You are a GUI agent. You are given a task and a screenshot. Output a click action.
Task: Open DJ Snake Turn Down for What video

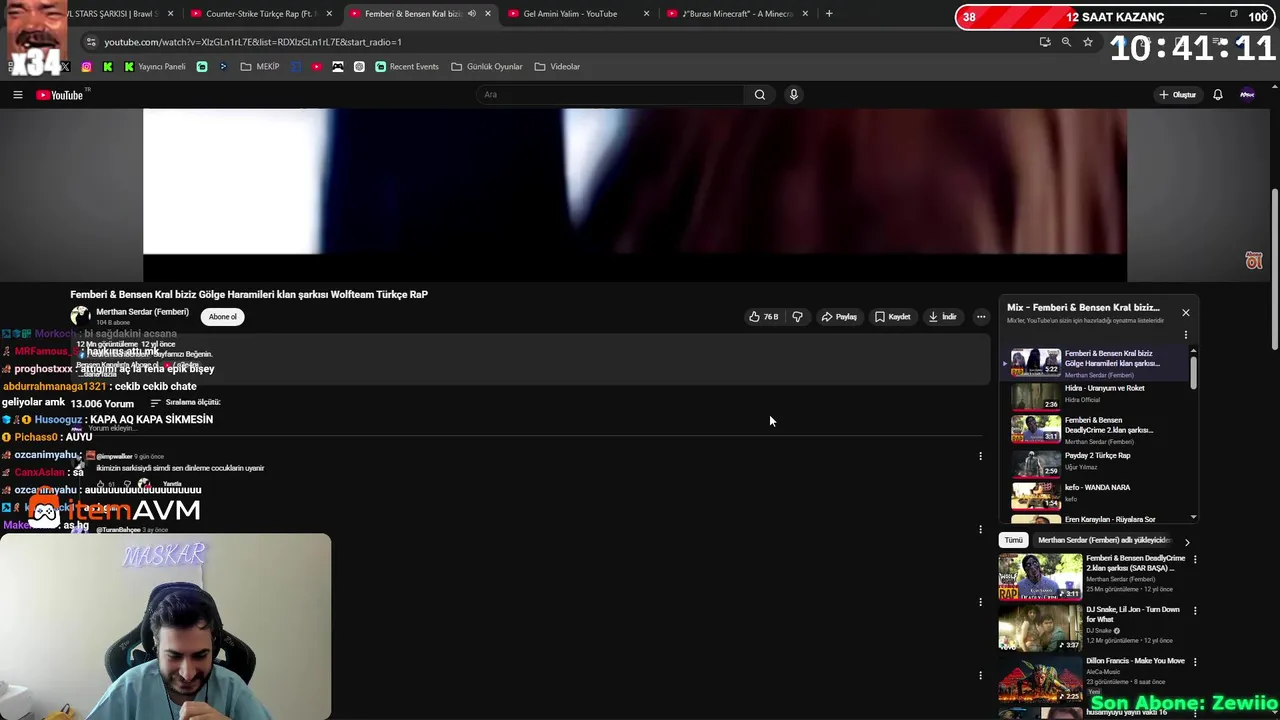1092,628
